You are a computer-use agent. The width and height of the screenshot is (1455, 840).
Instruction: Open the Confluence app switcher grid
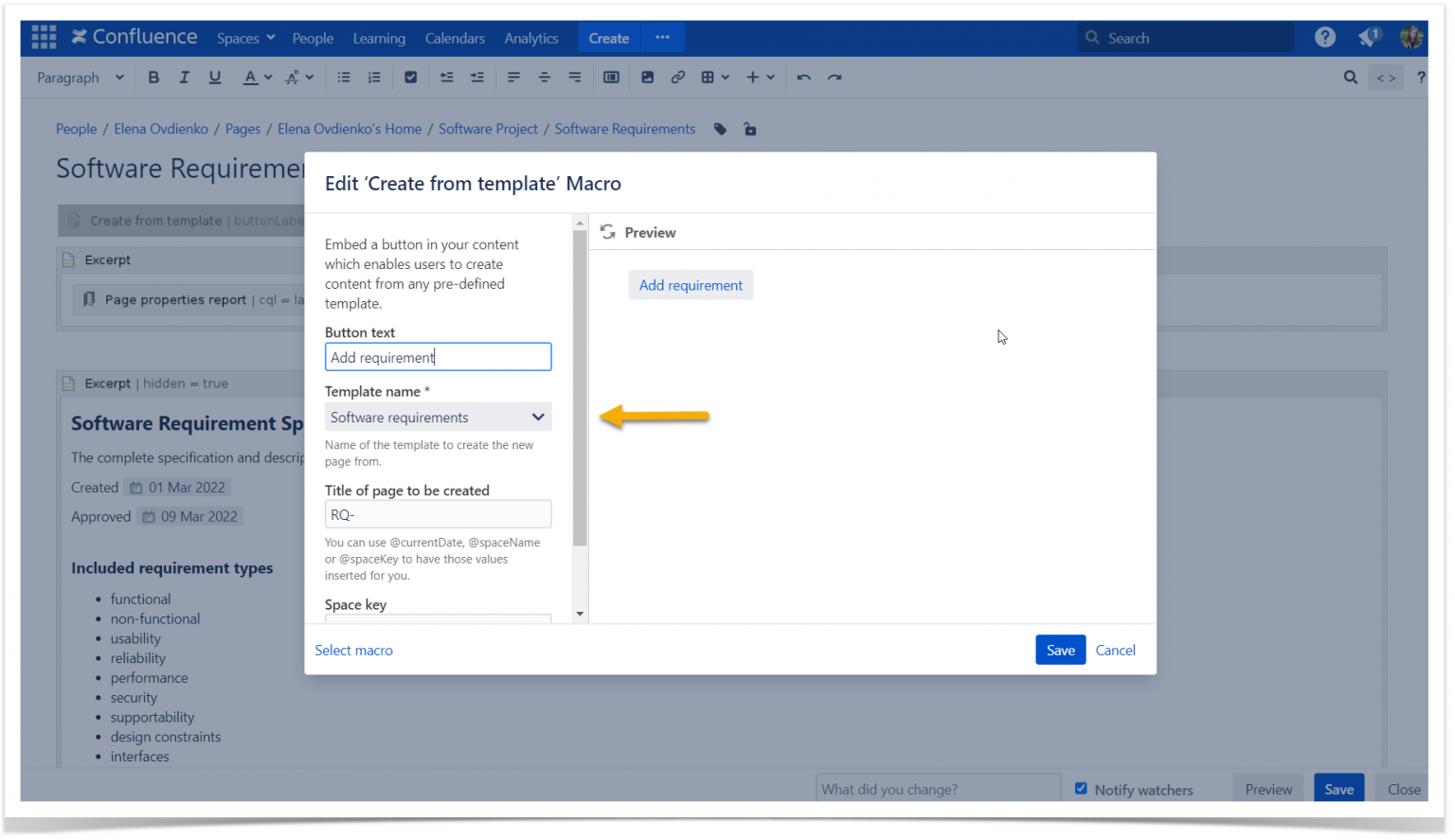(x=44, y=36)
